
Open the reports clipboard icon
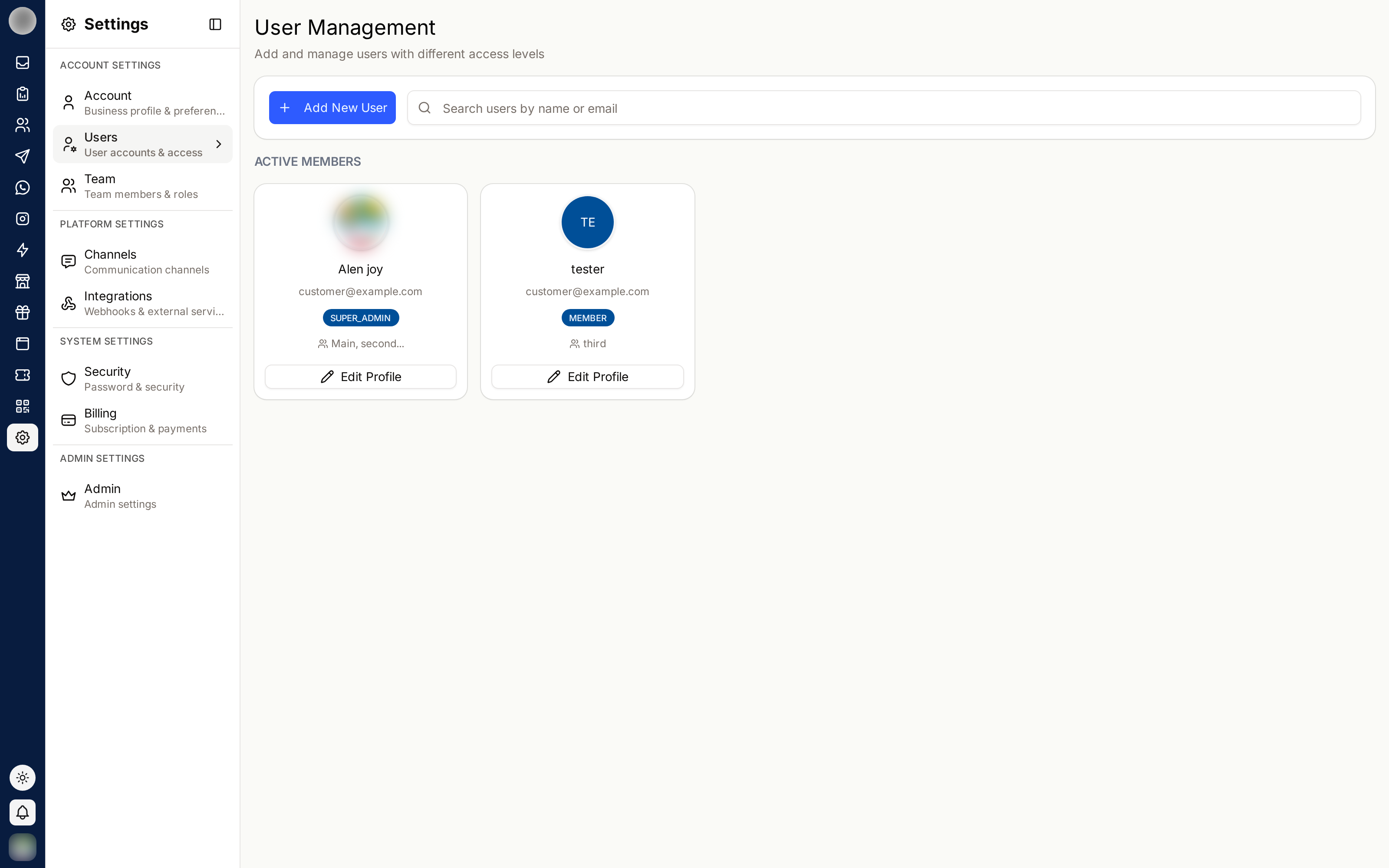pyautogui.click(x=23, y=94)
